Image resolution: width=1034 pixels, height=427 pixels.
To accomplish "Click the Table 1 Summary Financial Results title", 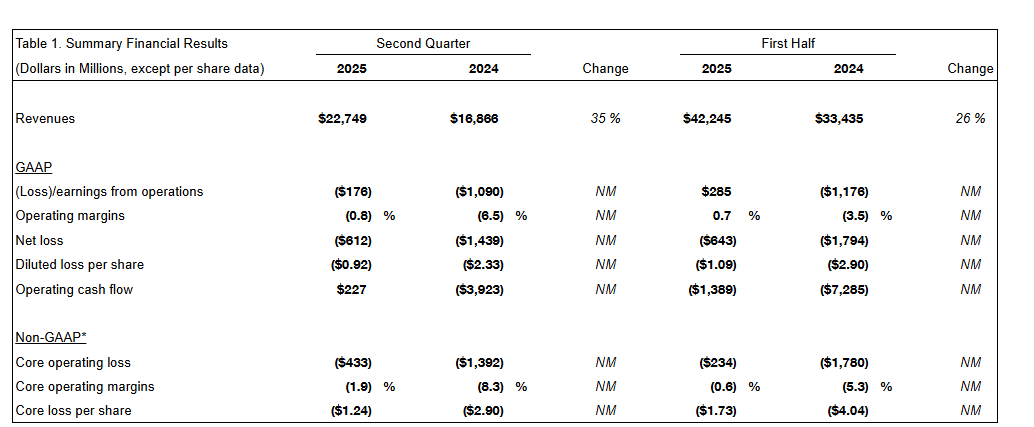I will pos(121,43).
